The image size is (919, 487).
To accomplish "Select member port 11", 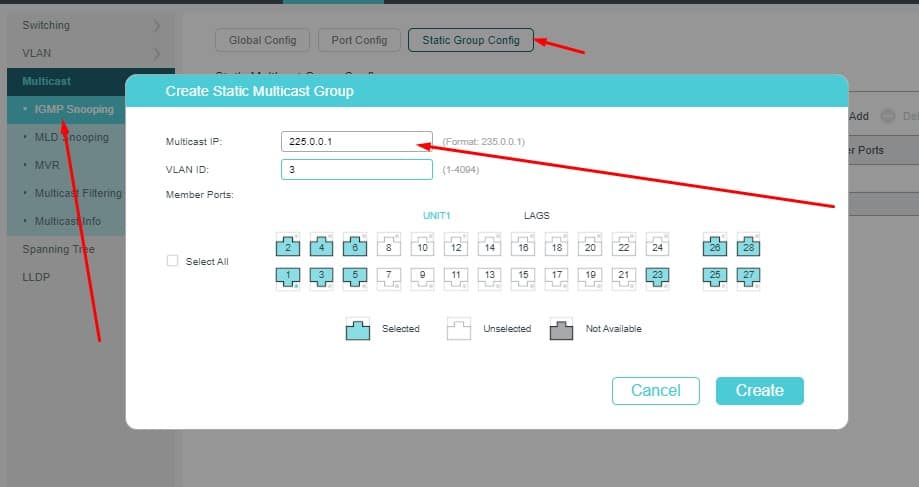I will pos(456,278).
